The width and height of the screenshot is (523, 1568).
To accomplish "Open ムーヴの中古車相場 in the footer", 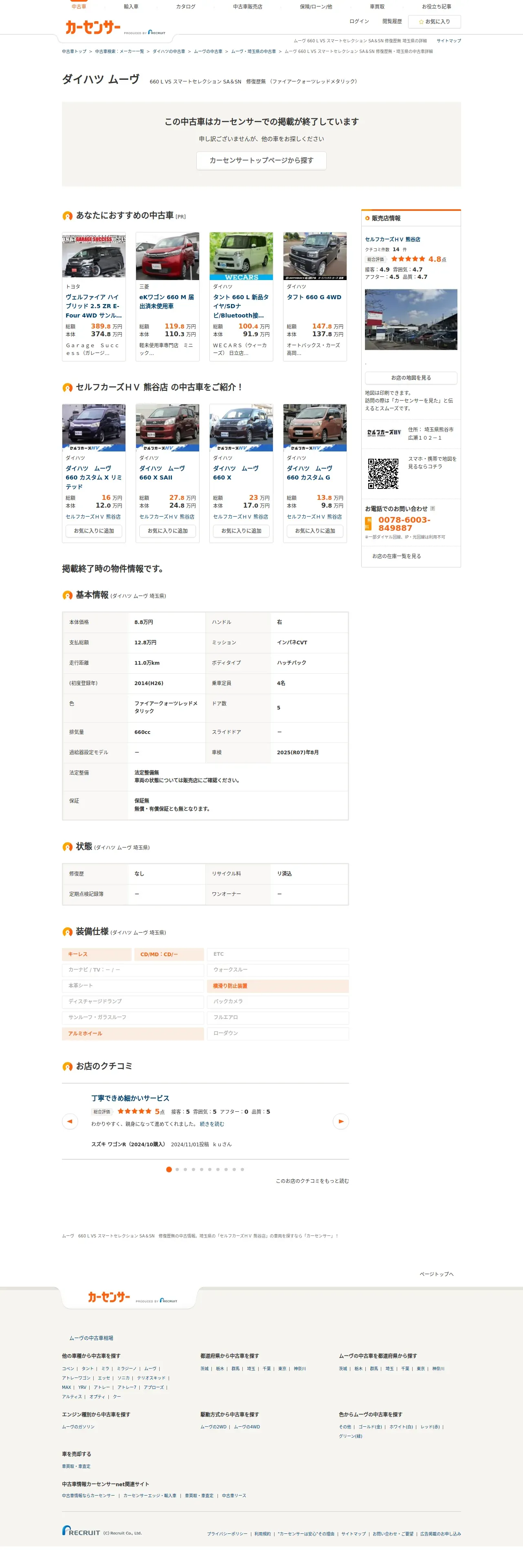I will click(91, 1338).
